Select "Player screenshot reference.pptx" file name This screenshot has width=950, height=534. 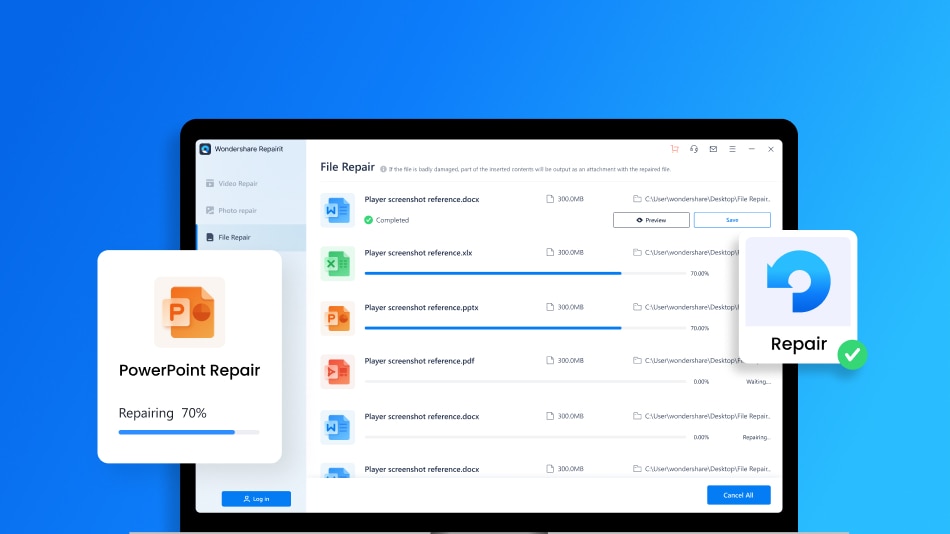click(421, 307)
